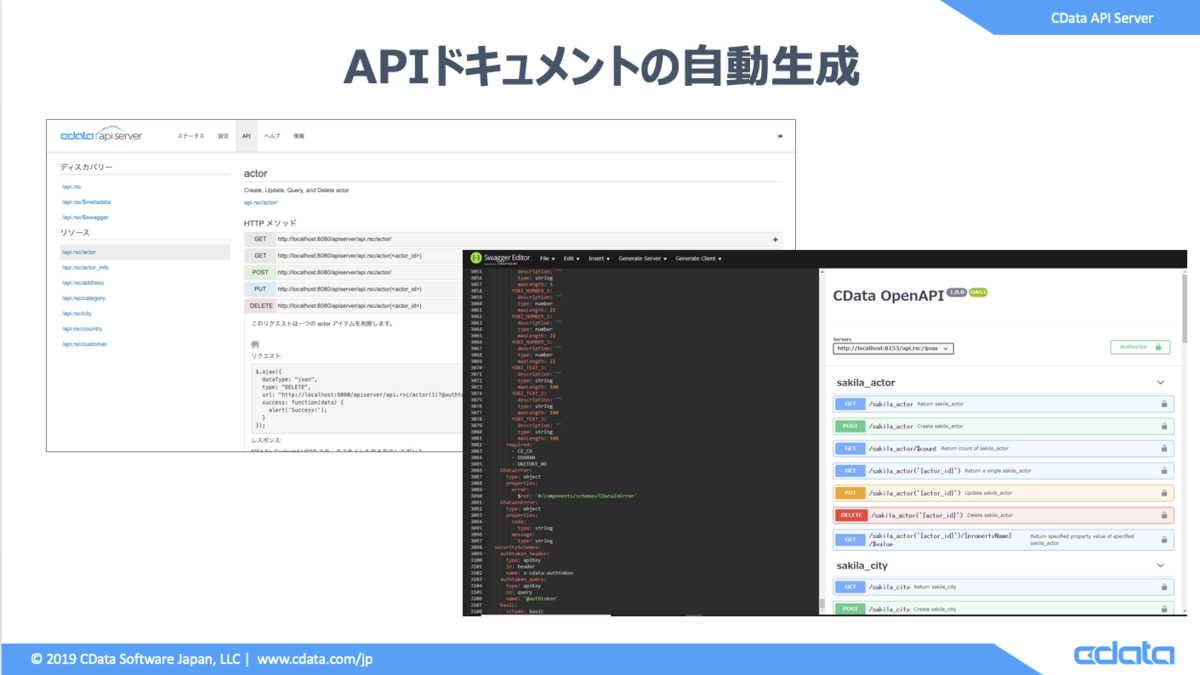Collapse the sakila_city section chevron
This screenshot has height=675, width=1200.
coord(1161,565)
